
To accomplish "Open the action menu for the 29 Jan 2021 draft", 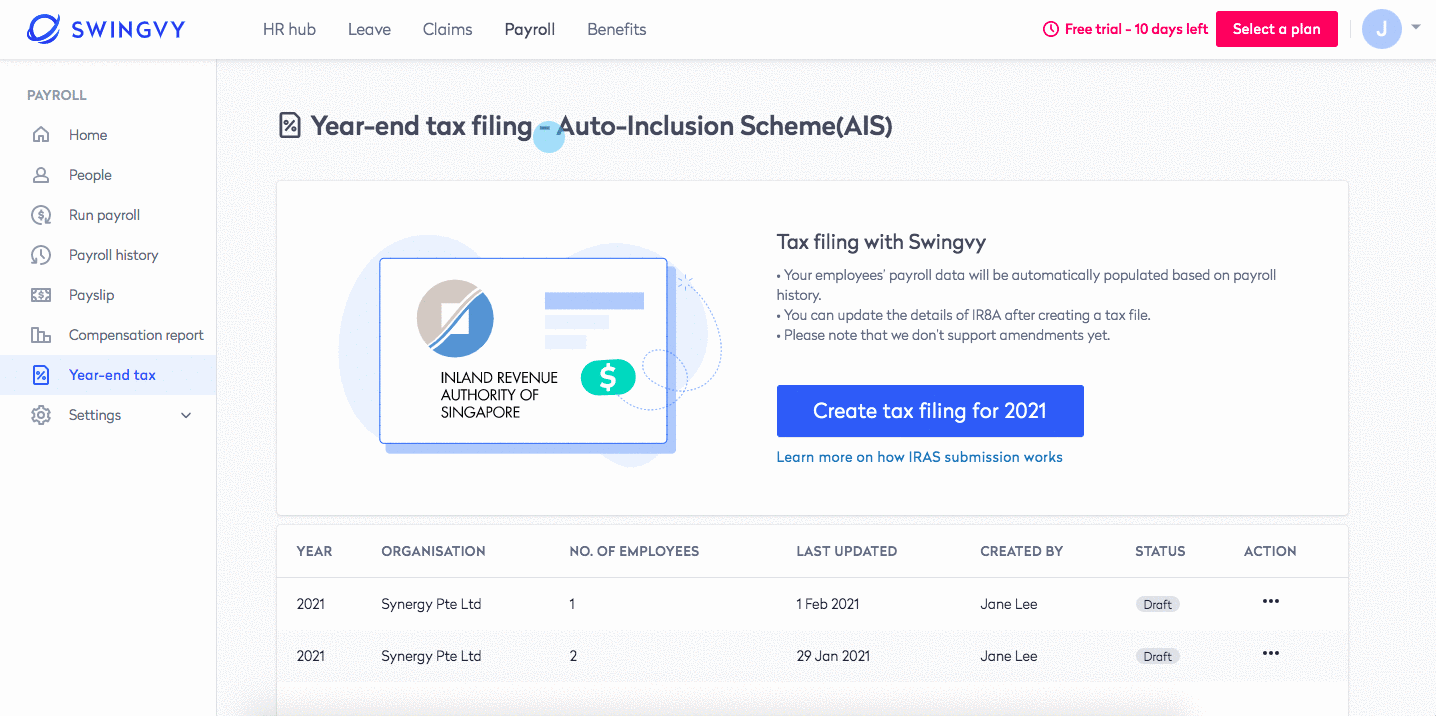I will 1270,655.
